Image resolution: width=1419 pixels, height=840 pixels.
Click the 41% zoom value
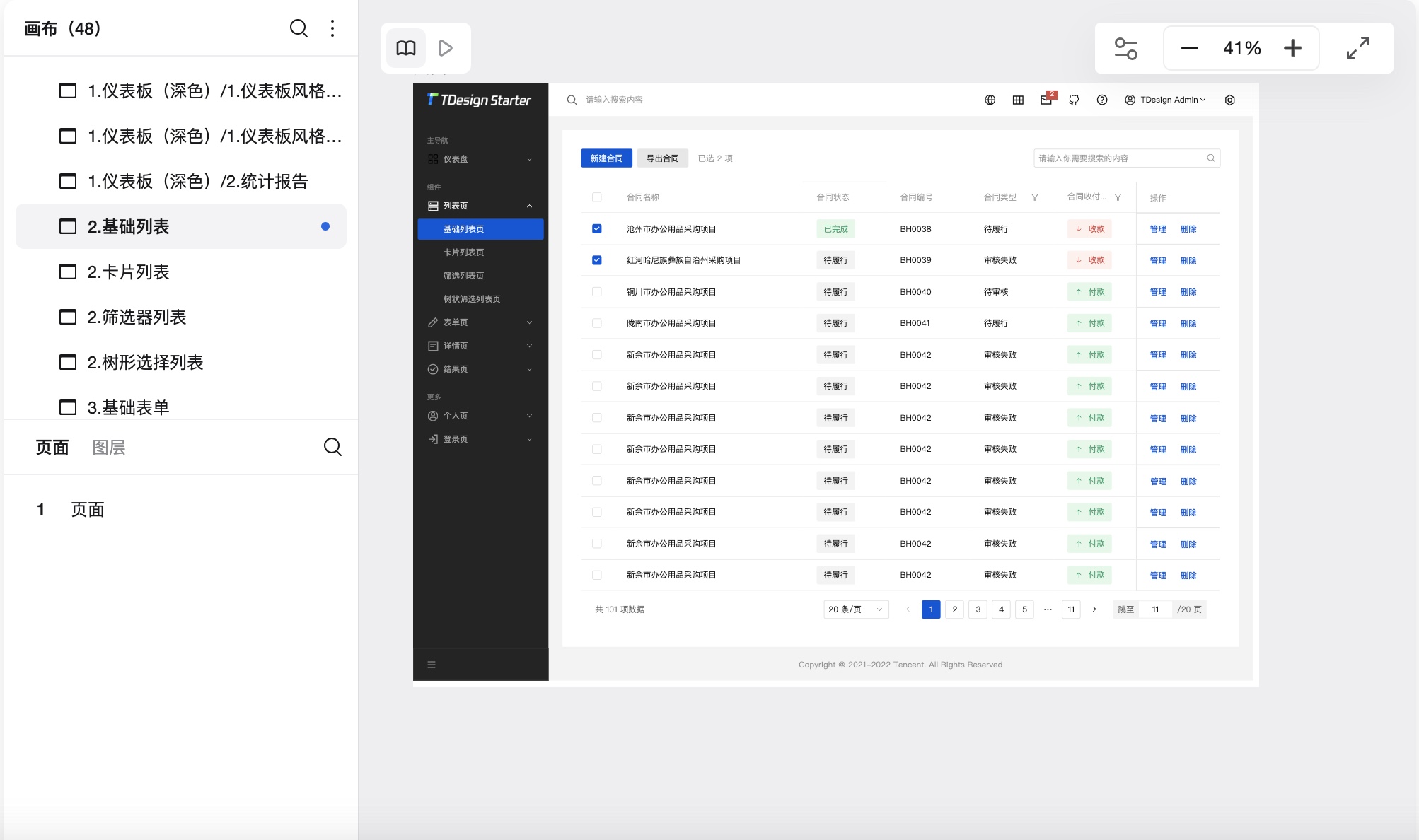tap(1242, 48)
